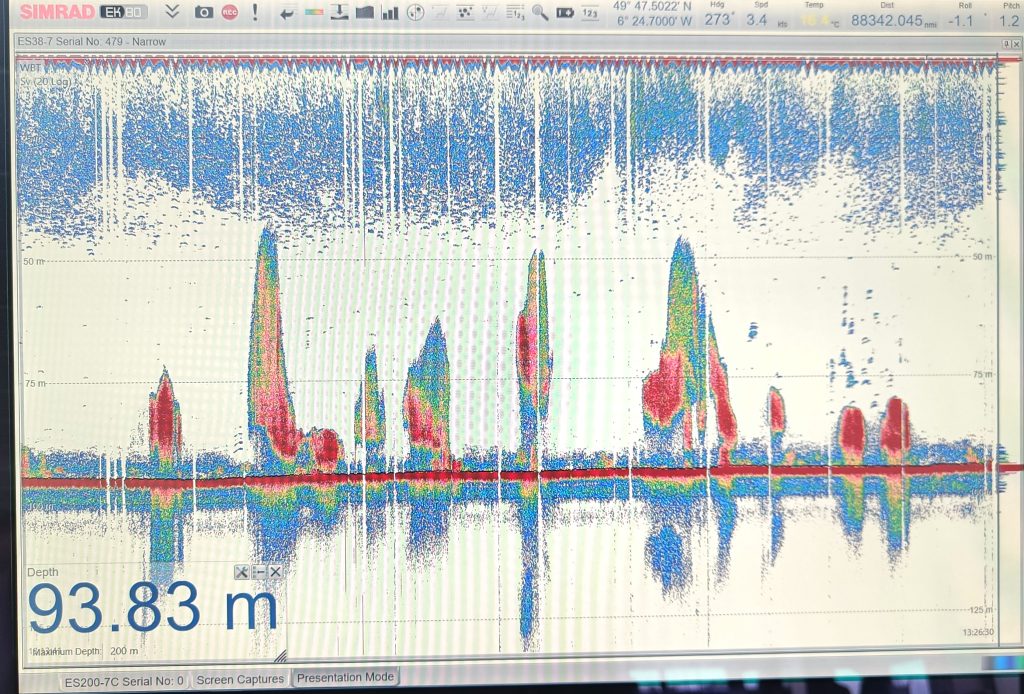Image resolution: width=1024 pixels, height=694 pixels.
Task: Open the histogram bar chart icon
Action: [x=389, y=13]
